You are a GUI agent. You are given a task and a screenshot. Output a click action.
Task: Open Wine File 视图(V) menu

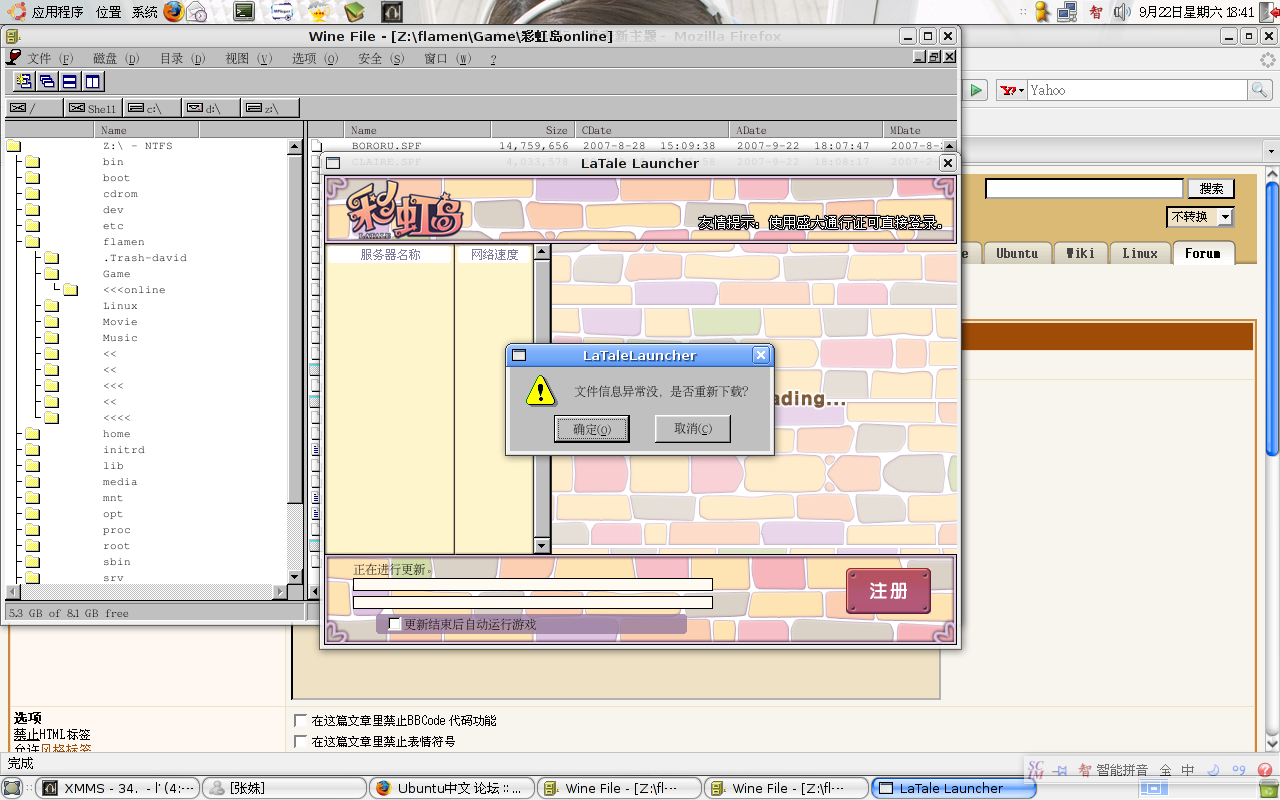click(249, 59)
